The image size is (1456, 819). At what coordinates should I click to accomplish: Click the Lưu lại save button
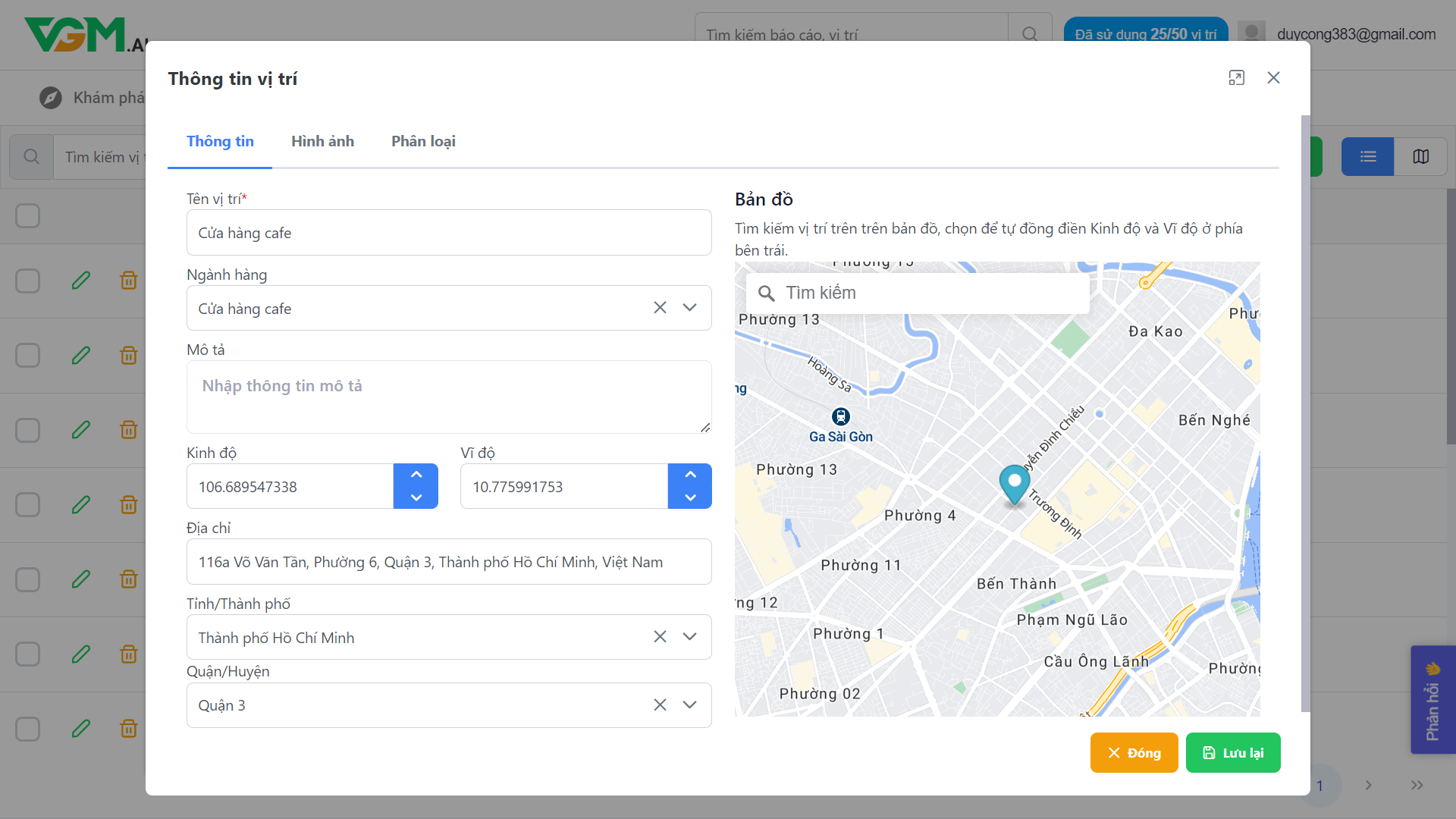1232,753
